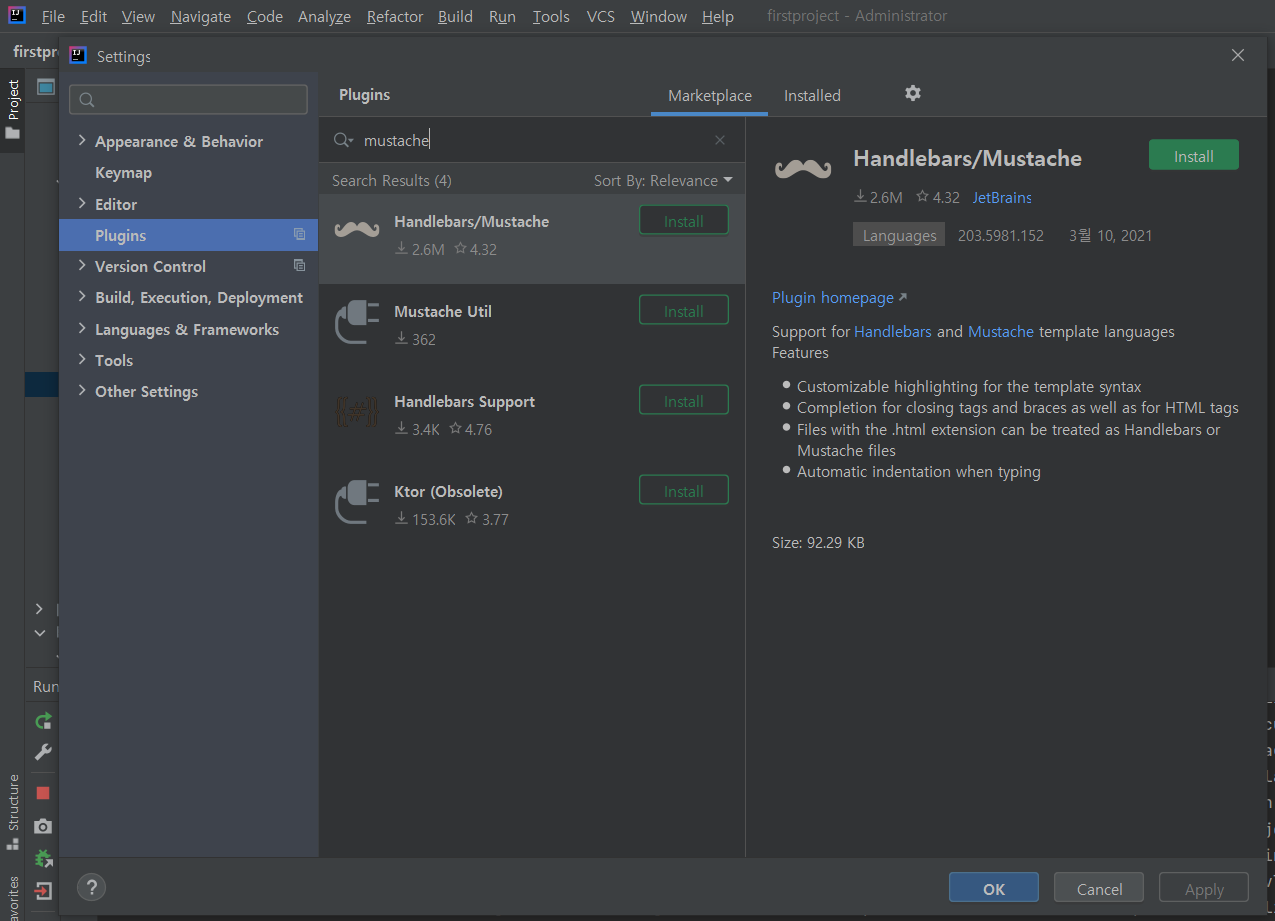This screenshot has height=921, width=1275.
Task: Open the Build menu
Action: pos(455,17)
